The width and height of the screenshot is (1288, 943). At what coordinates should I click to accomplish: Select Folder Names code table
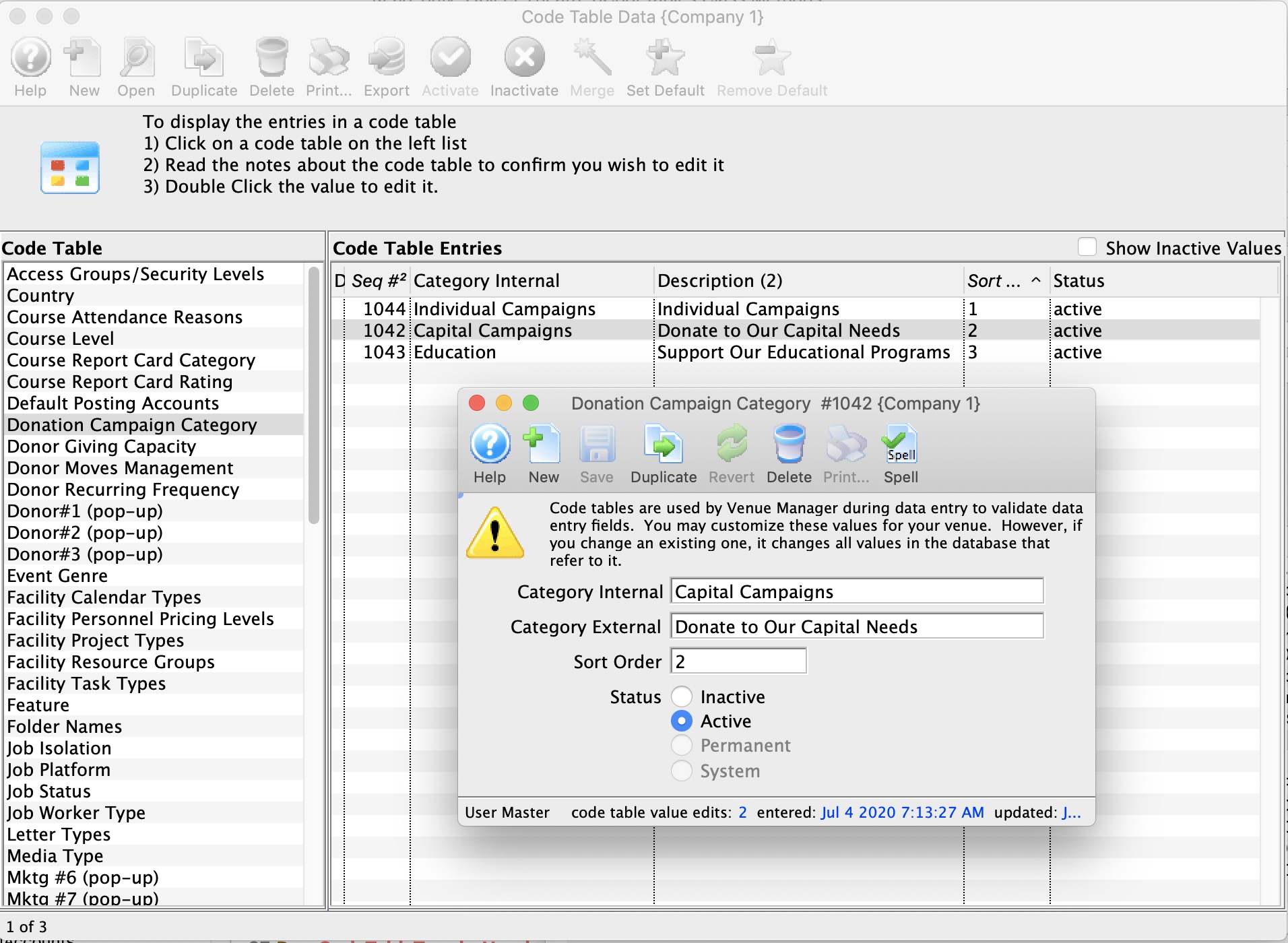(x=154, y=727)
